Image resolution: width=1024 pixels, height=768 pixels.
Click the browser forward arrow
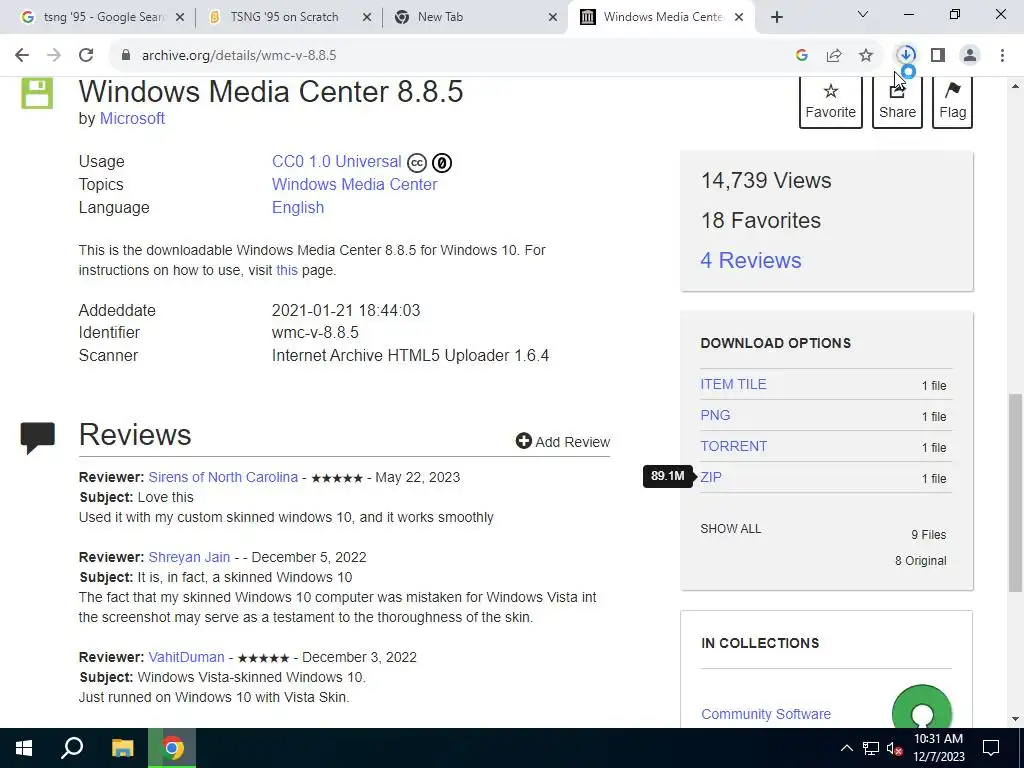(54, 56)
